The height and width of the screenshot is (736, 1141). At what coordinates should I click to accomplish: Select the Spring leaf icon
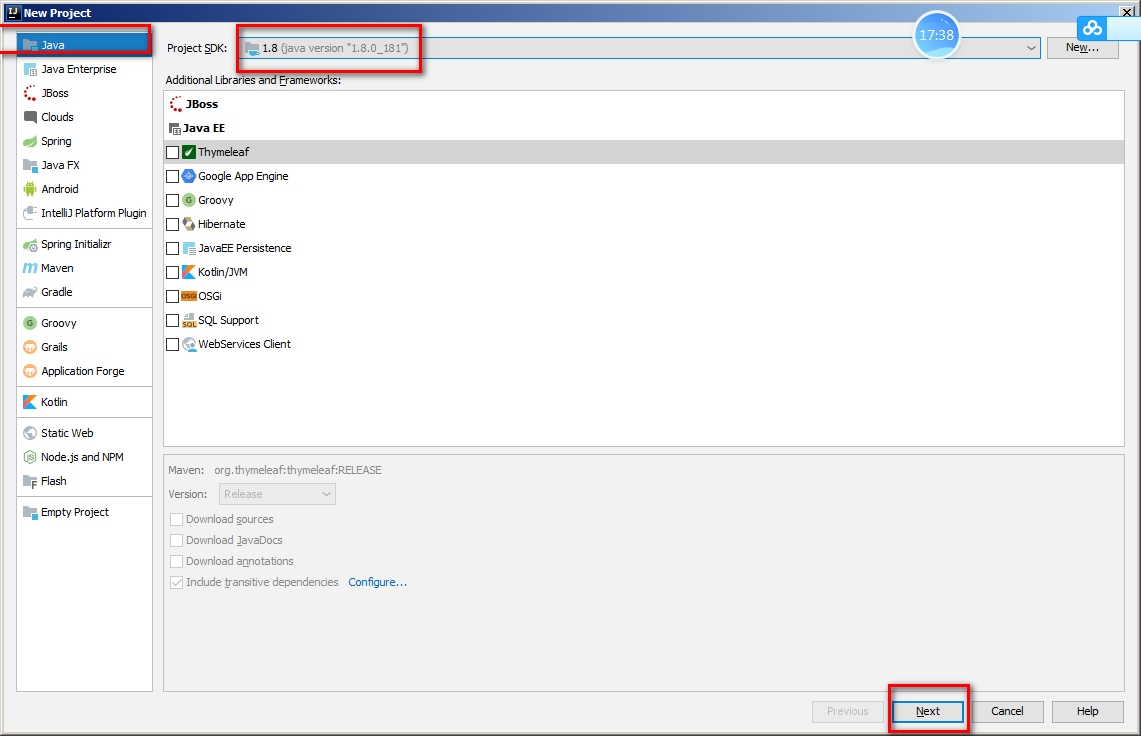pyautogui.click(x=30, y=141)
